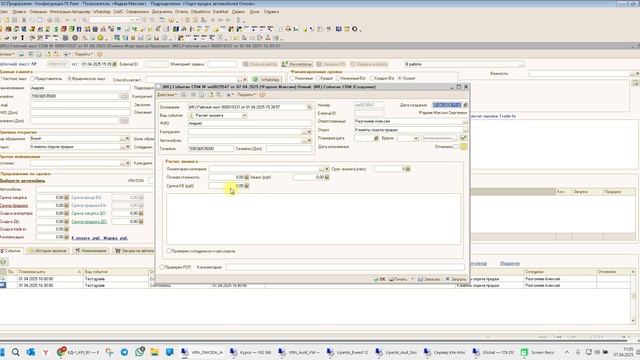Viewport: 640px width, 360px height.
Task: Click large notes text area in dialog
Action: point(313,219)
